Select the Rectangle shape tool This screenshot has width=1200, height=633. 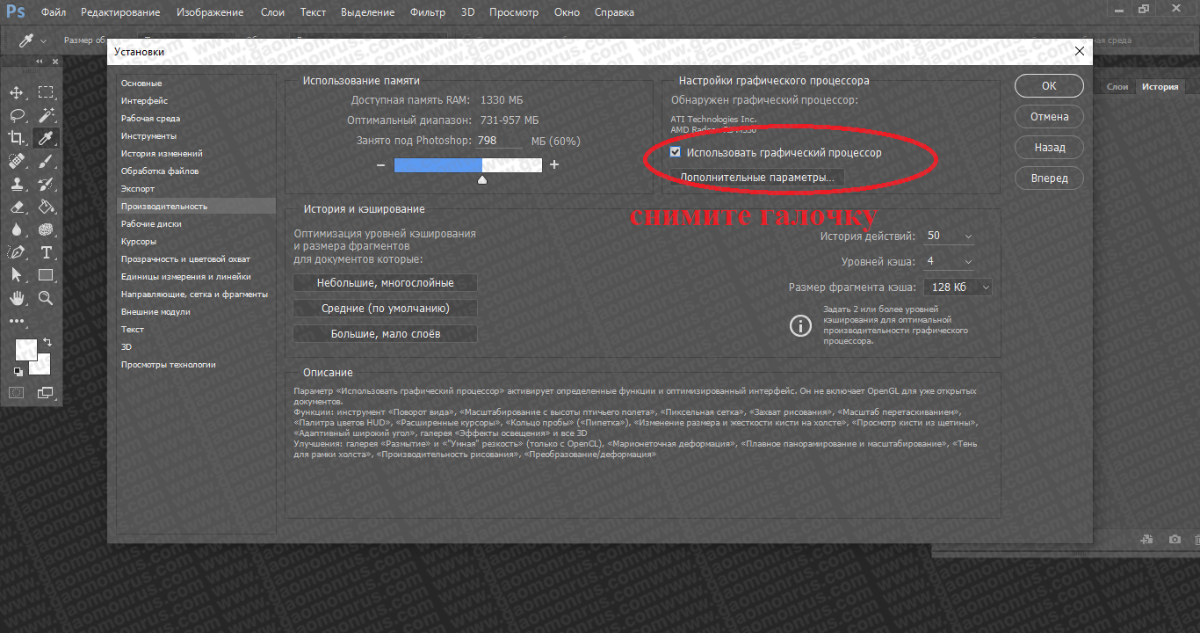[46, 275]
